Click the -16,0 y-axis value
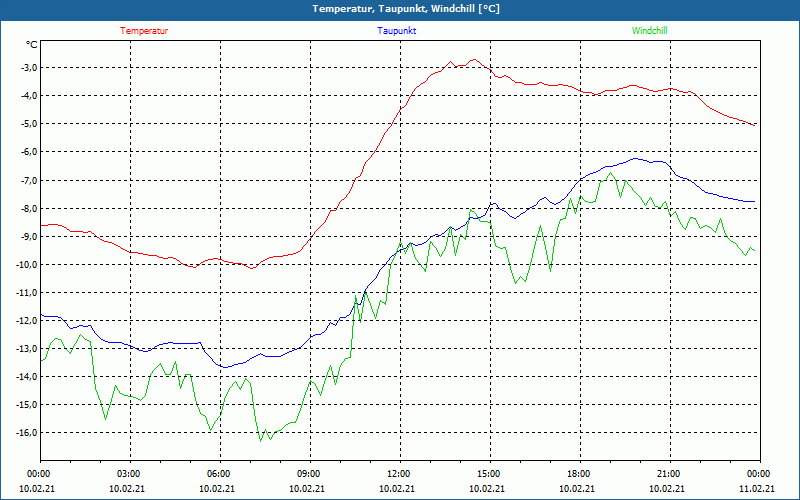The width and height of the screenshot is (800, 500). [26, 433]
